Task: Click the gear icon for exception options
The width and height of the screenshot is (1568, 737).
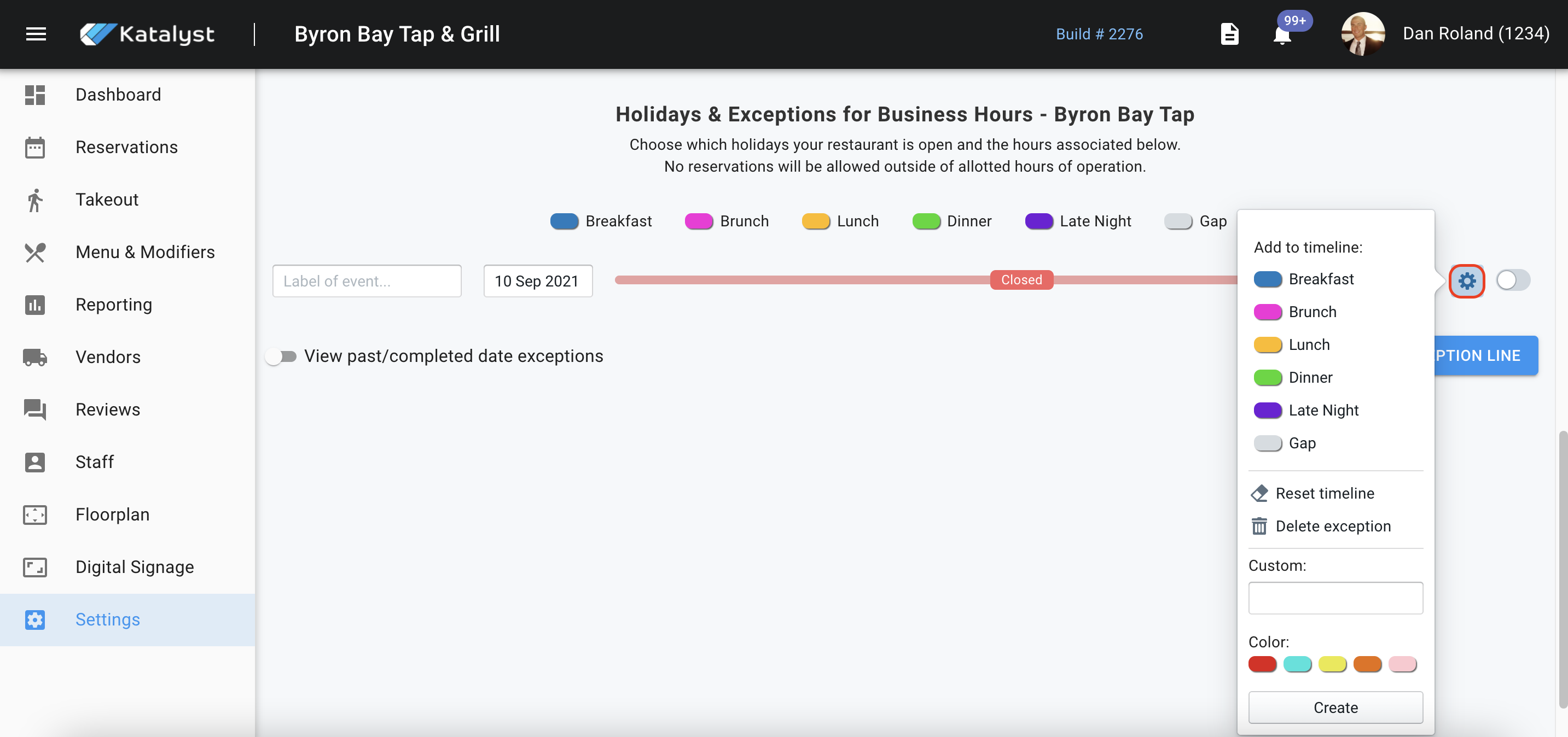Action: tap(1466, 281)
